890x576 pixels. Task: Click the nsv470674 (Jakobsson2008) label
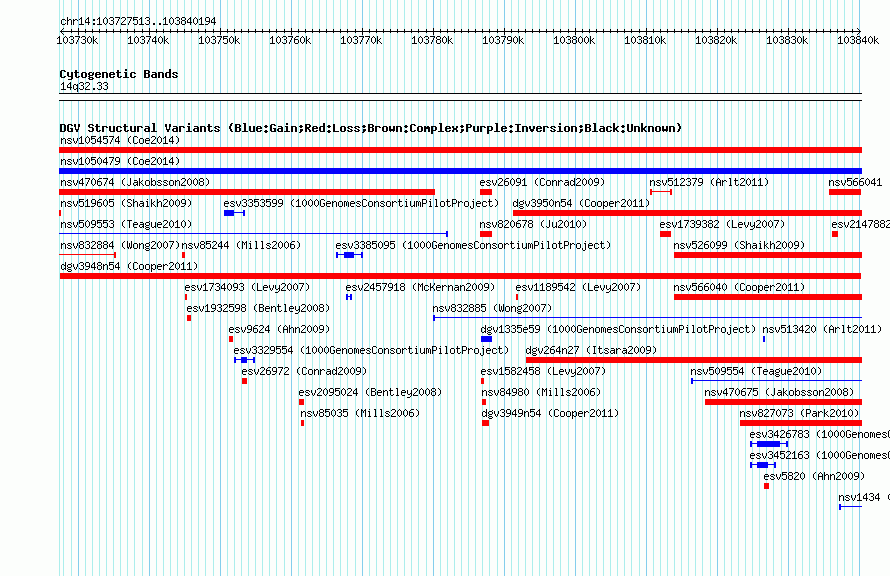[x=135, y=182]
